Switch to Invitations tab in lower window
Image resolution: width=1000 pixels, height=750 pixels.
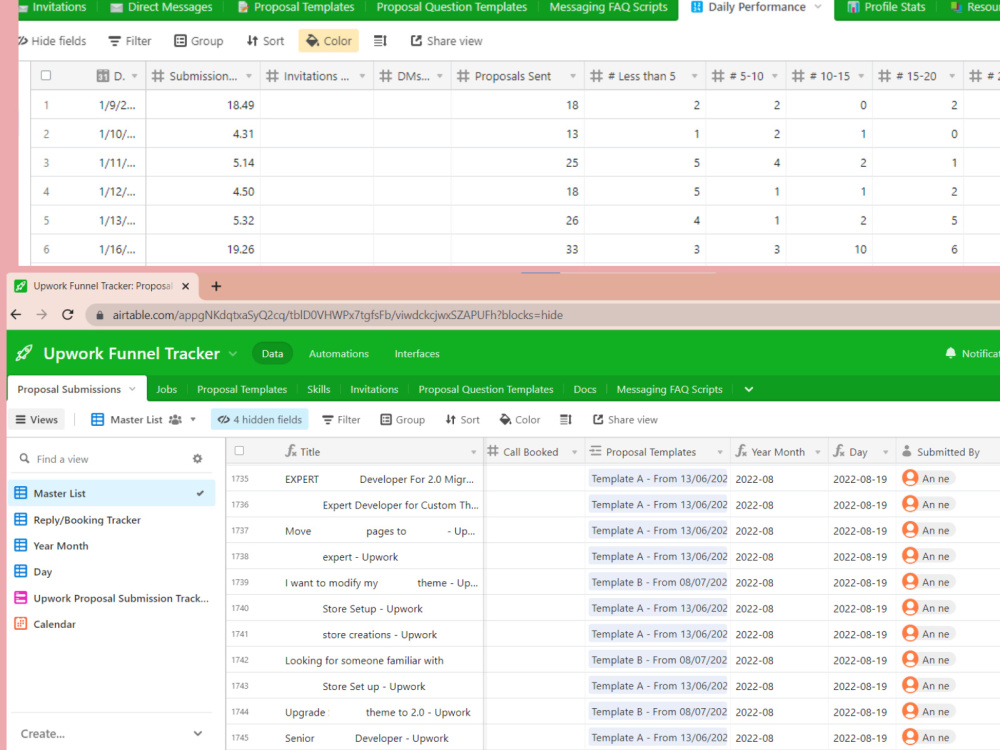[x=374, y=389]
